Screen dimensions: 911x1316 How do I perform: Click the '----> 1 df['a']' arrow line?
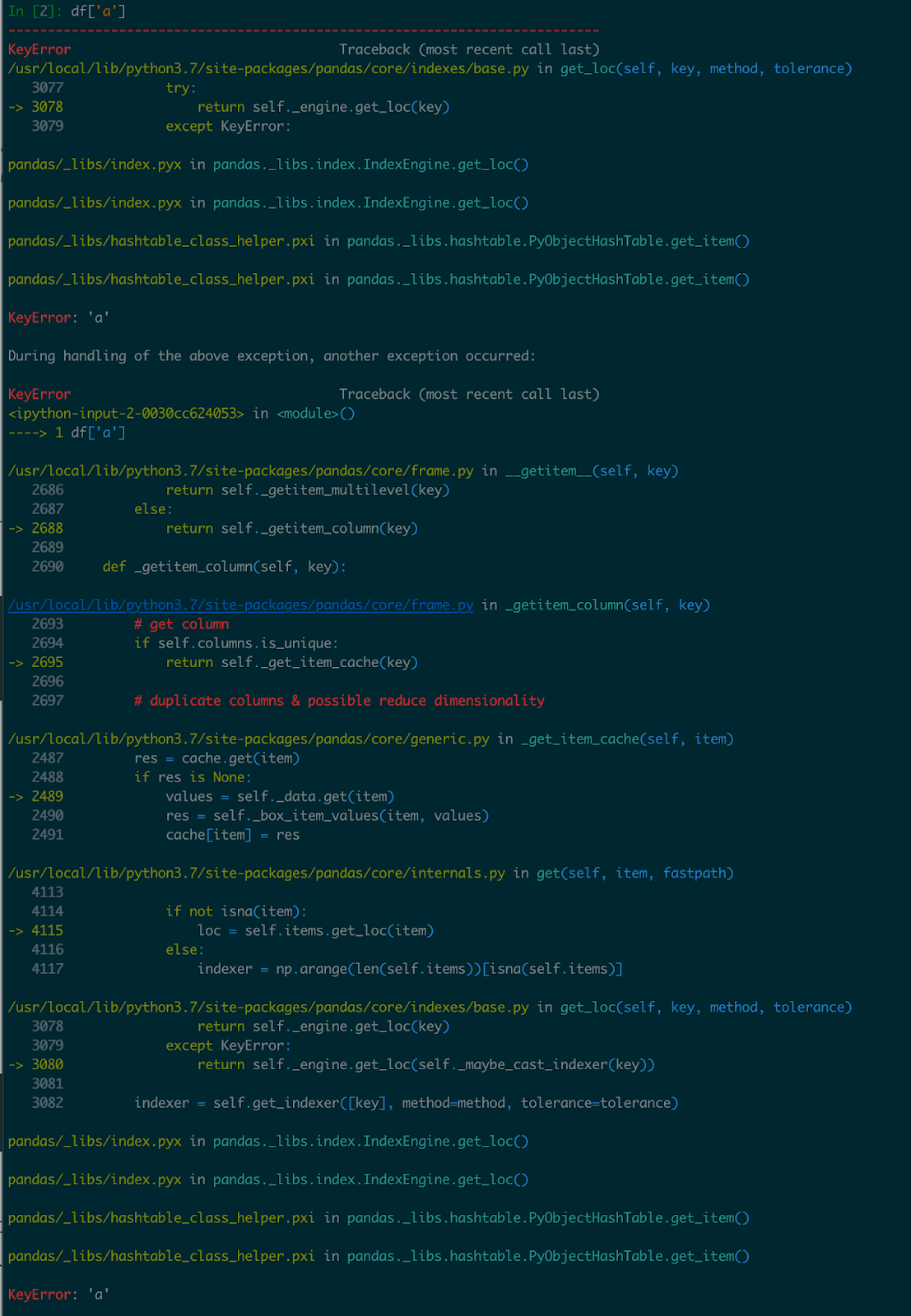[67, 433]
